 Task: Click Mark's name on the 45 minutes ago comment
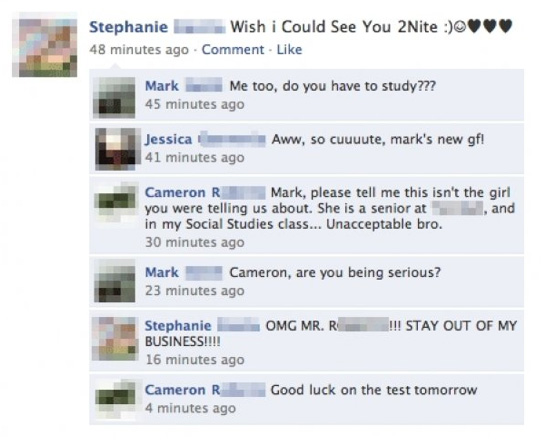(x=162, y=86)
